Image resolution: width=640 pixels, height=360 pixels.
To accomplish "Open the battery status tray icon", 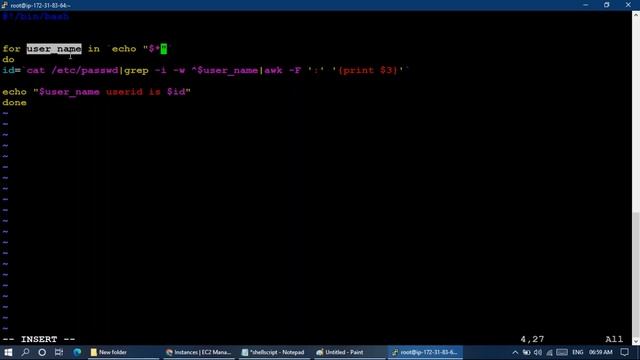I will coord(527,352).
